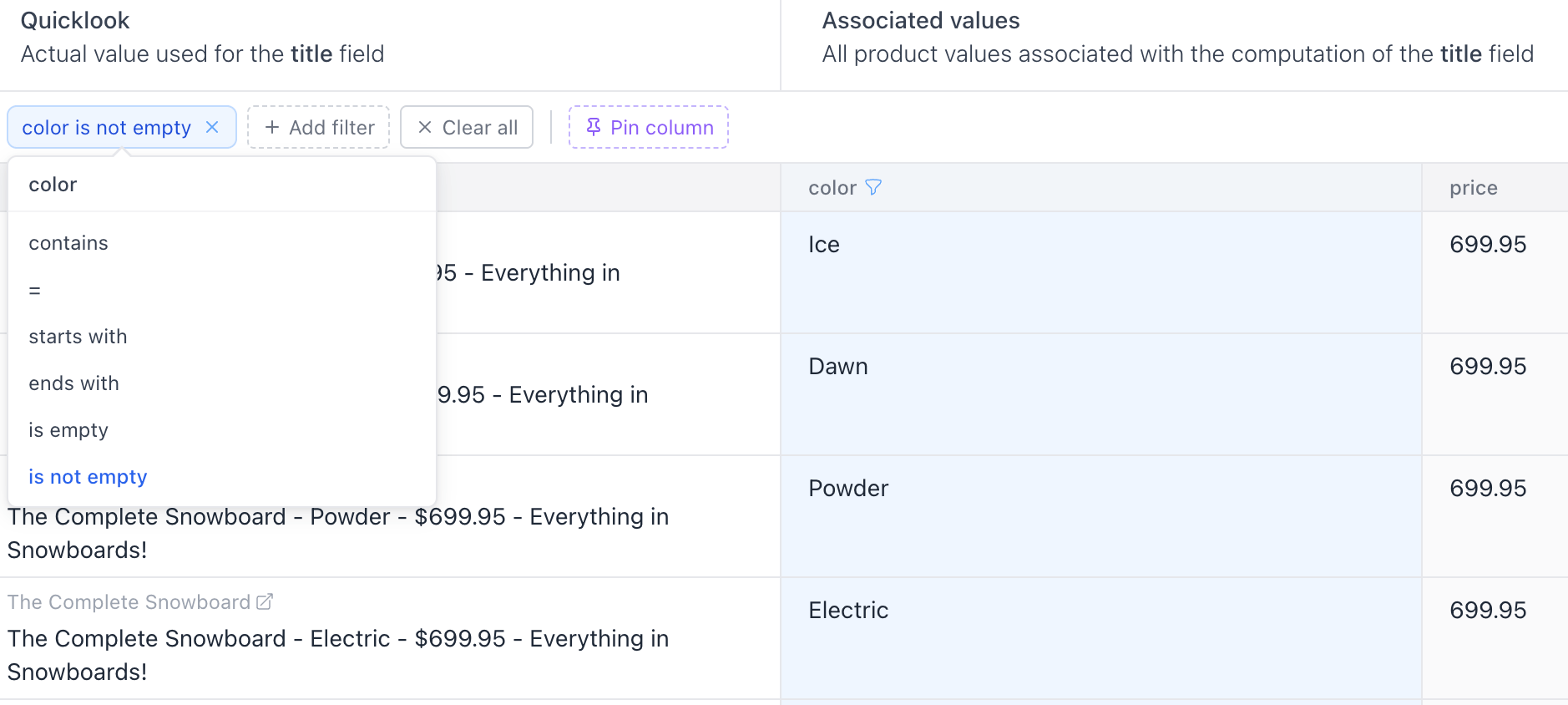Open The Complete Snowboard external link icon
Viewport: 1568px width, 705px height.
(266, 601)
